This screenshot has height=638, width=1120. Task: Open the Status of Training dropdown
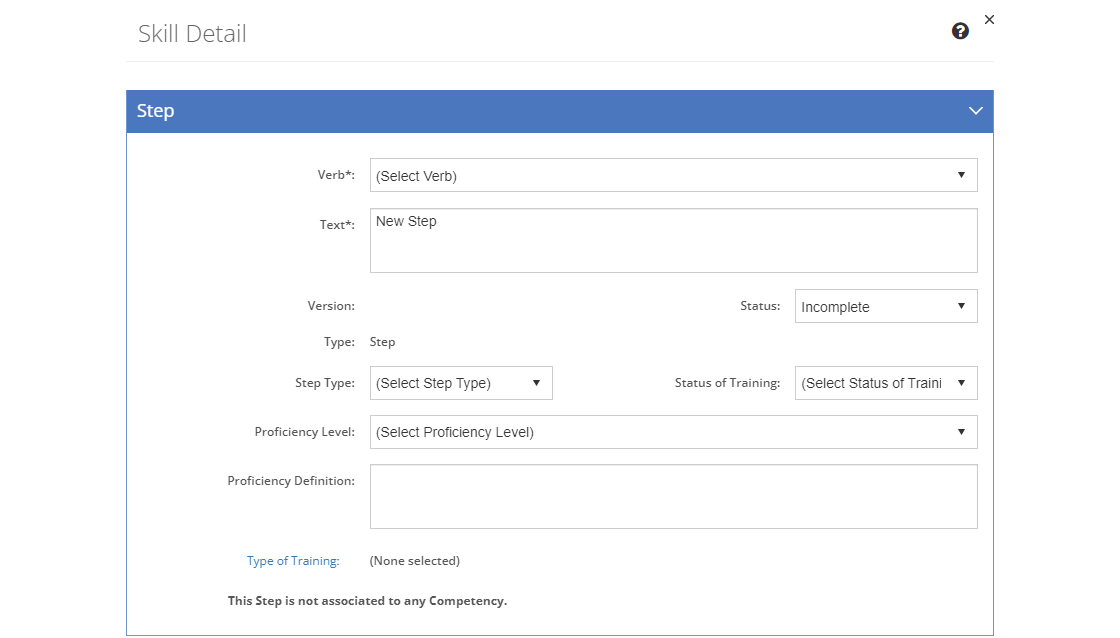click(886, 383)
